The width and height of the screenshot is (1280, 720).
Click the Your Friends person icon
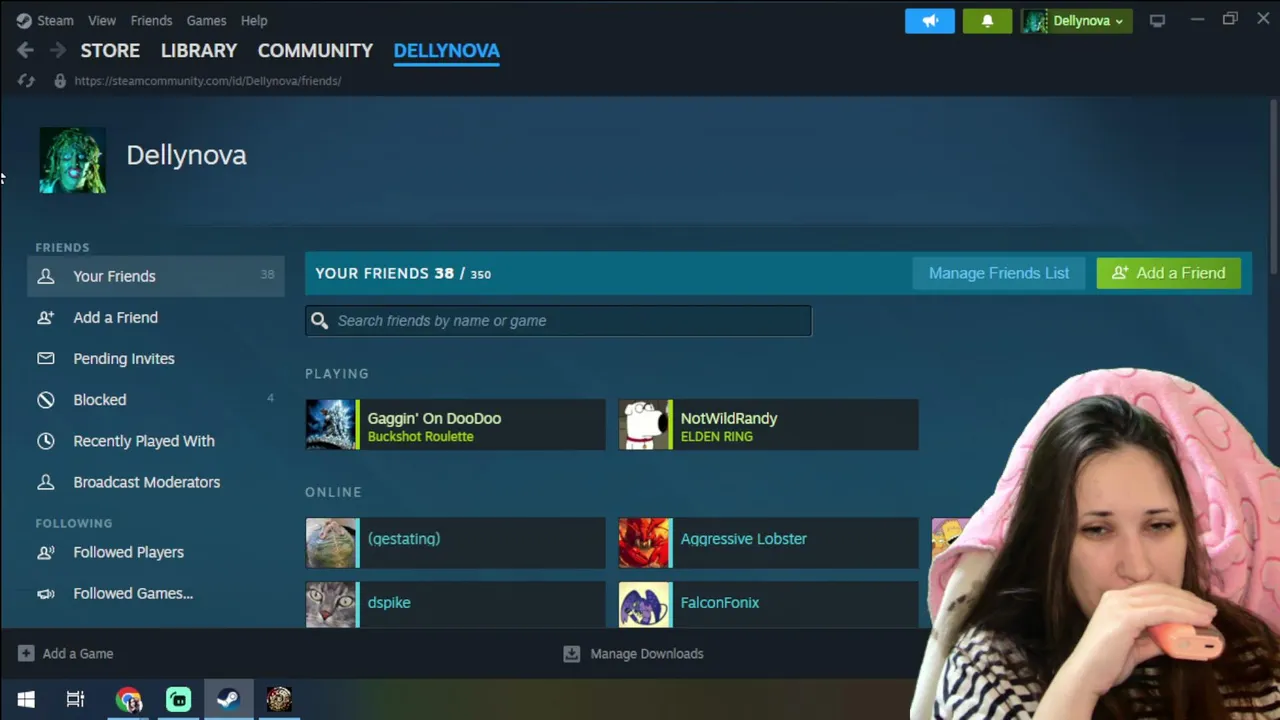[x=46, y=276]
